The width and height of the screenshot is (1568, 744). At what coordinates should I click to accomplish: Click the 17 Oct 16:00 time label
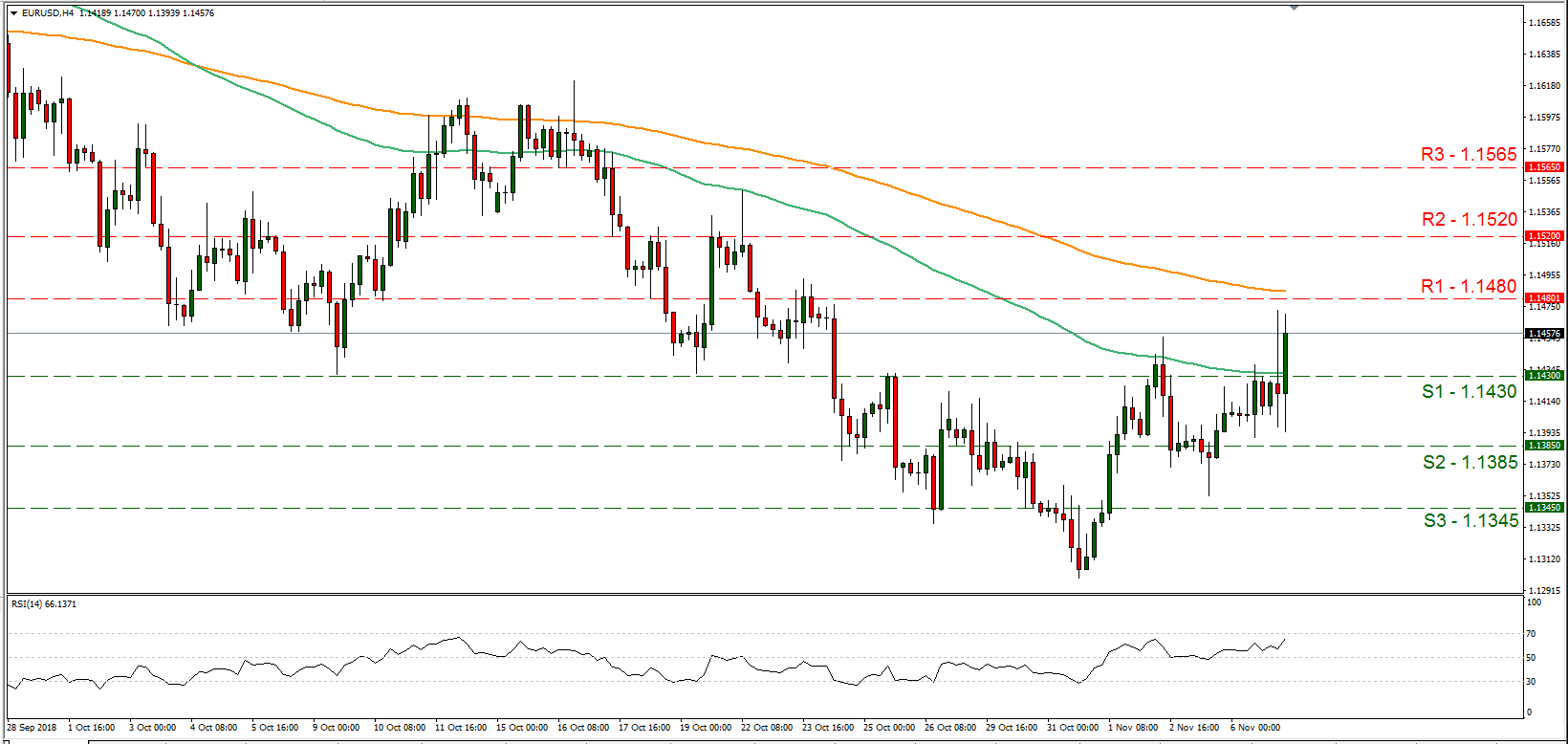pyautogui.click(x=644, y=728)
